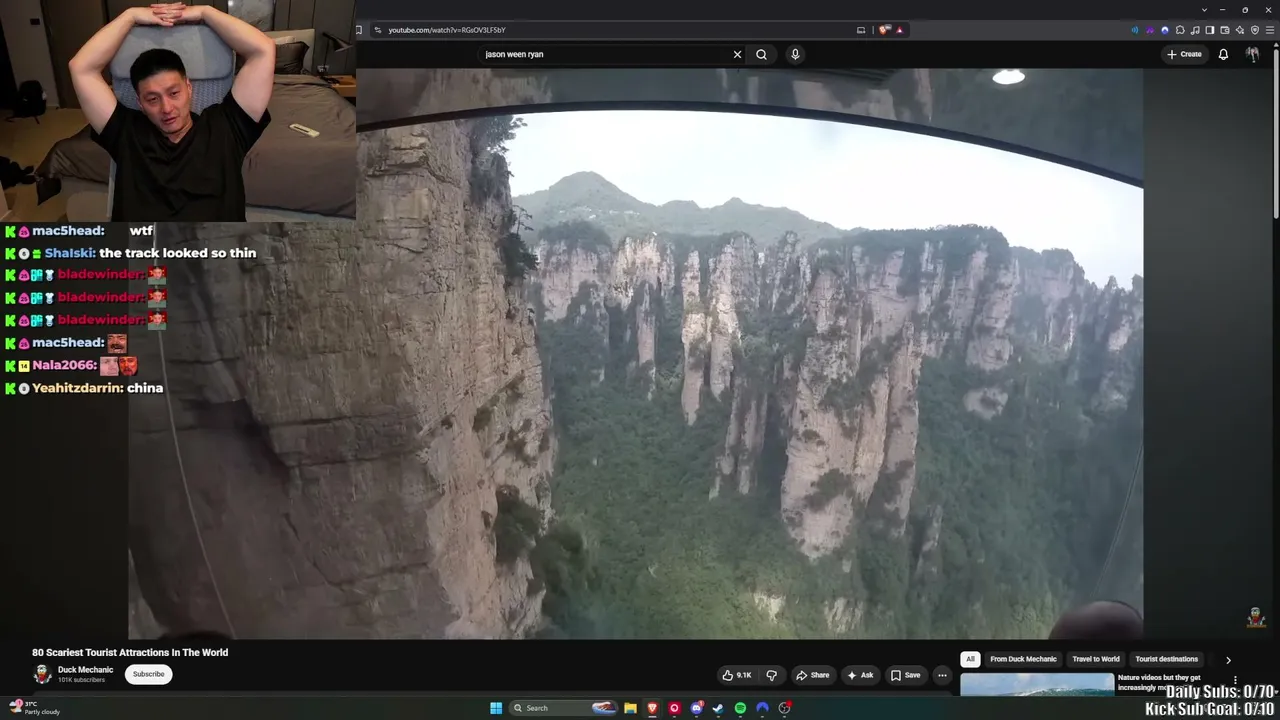Open the weather widget showing Partly cloudy
The image size is (1280, 720).
pos(35,708)
